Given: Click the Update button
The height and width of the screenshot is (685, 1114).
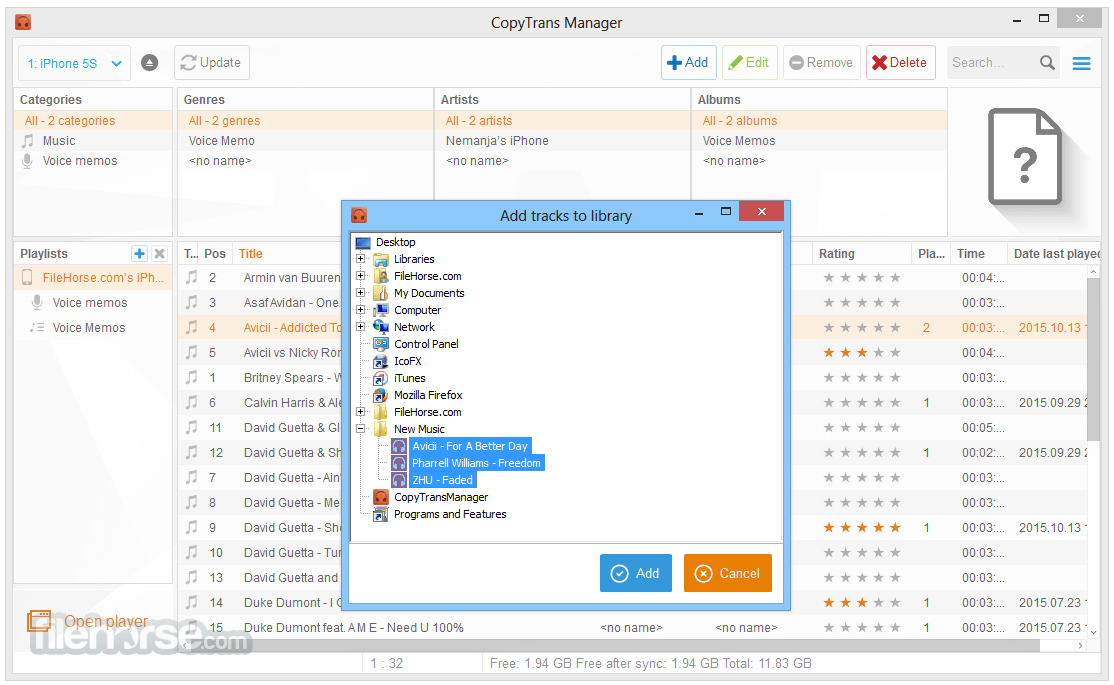Looking at the screenshot, I should point(211,63).
